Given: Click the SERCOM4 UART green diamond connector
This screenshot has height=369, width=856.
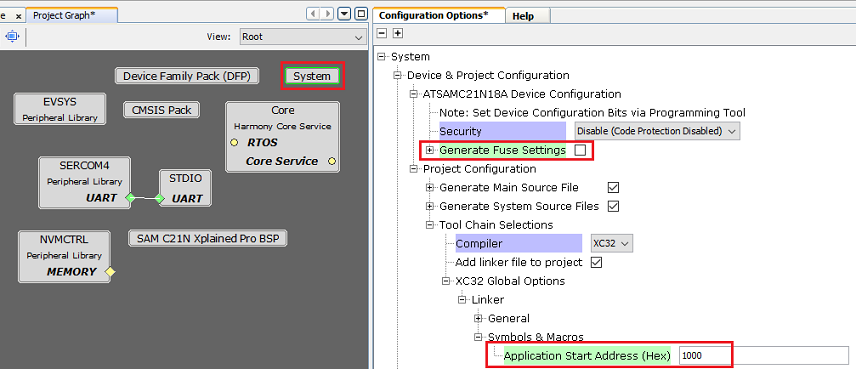Looking at the screenshot, I should click(x=130, y=198).
